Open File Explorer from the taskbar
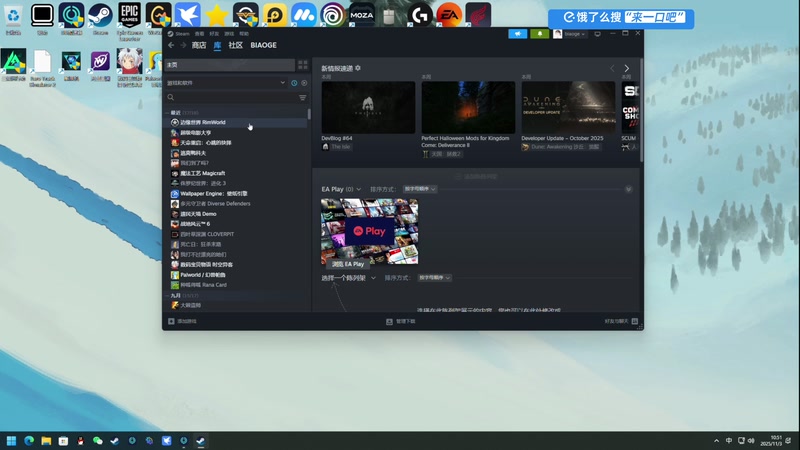The height and width of the screenshot is (450, 800). click(x=46, y=441)
